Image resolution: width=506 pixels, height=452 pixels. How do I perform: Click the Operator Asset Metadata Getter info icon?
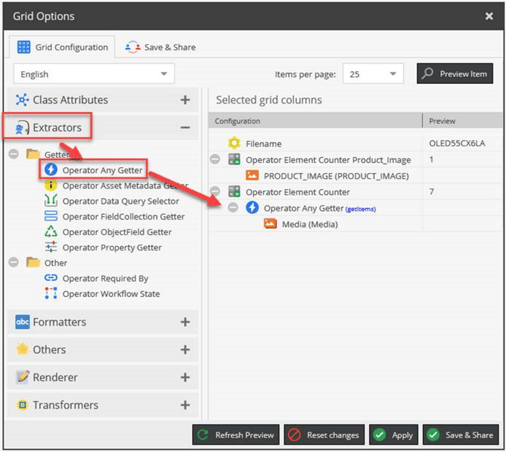(x=51, y=185)
